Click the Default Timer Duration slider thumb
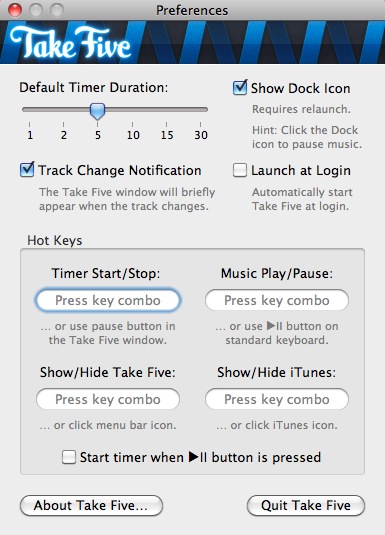385x535 pixels. pos(97,112)
